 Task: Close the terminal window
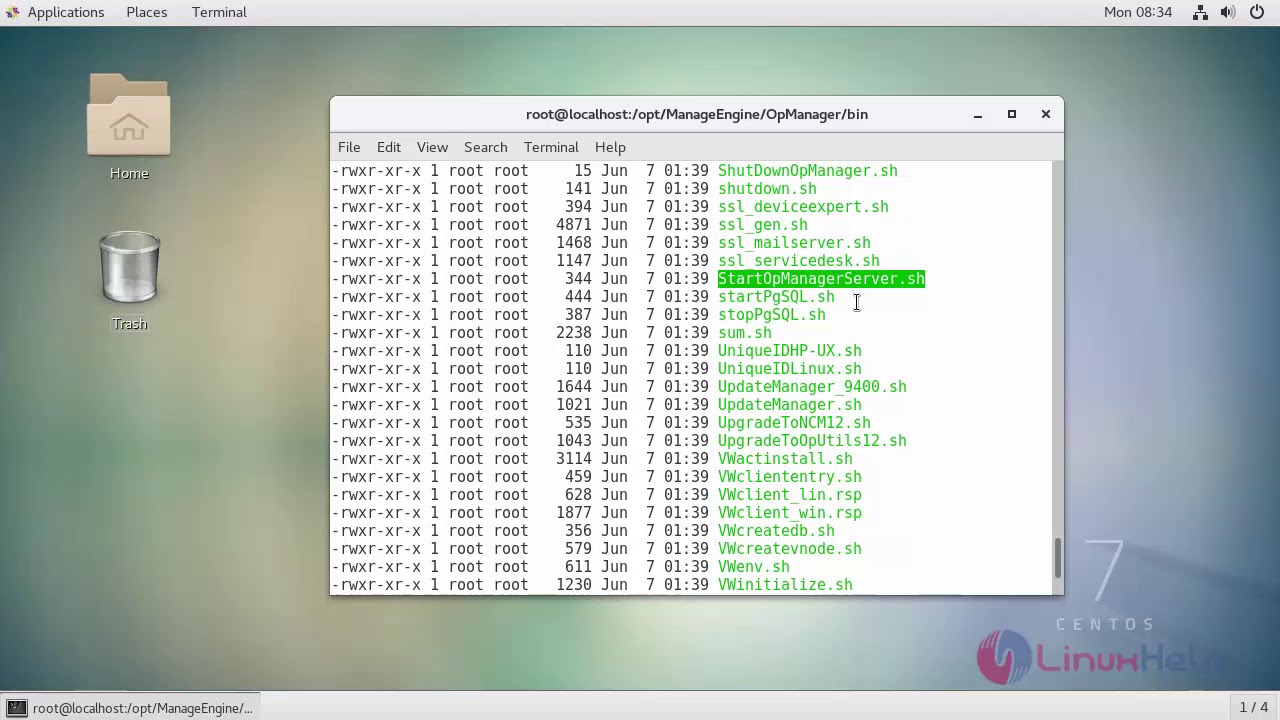click(x=1046, y=114)
